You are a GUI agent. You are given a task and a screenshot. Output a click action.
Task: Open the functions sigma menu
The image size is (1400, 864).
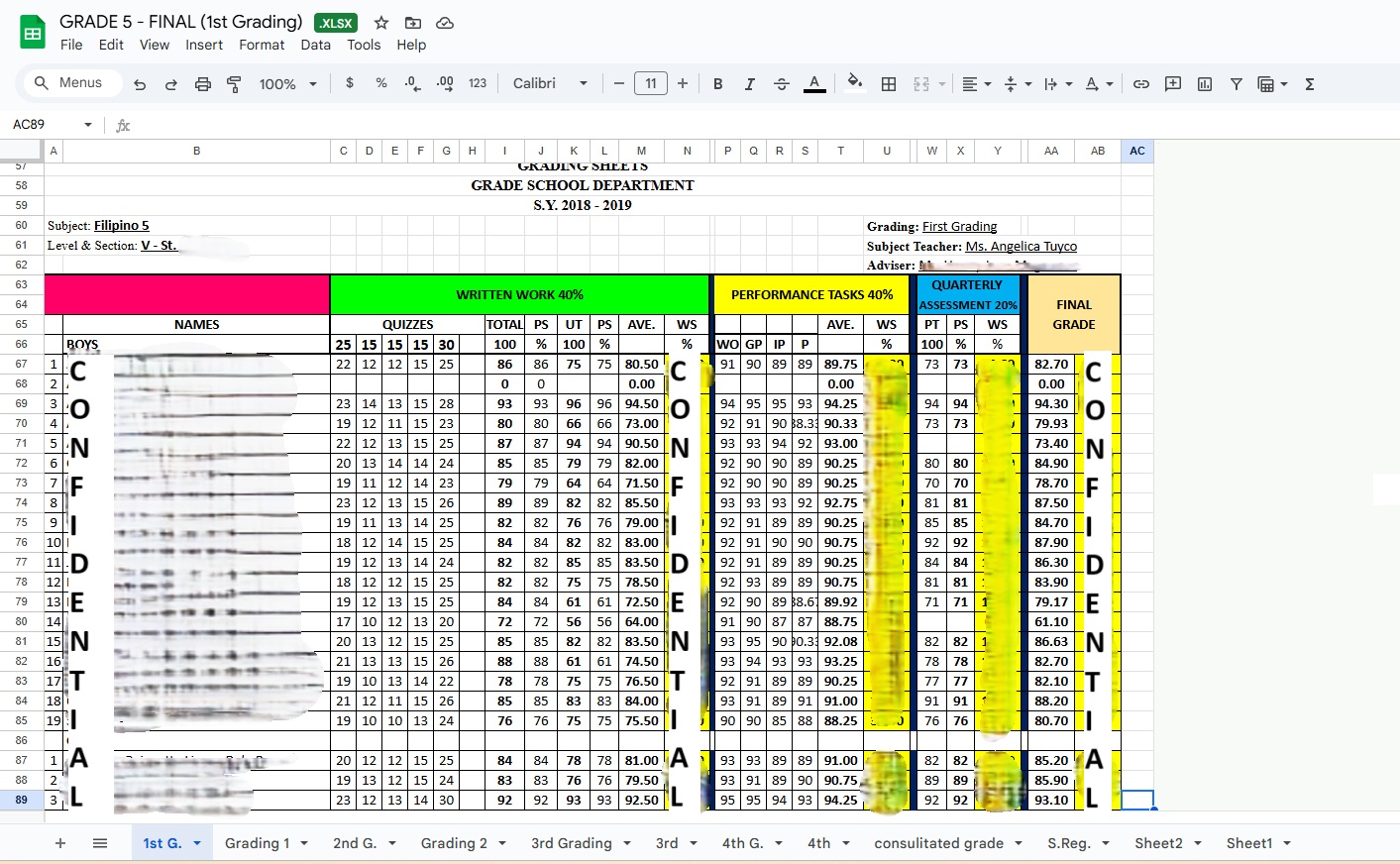1310,84
